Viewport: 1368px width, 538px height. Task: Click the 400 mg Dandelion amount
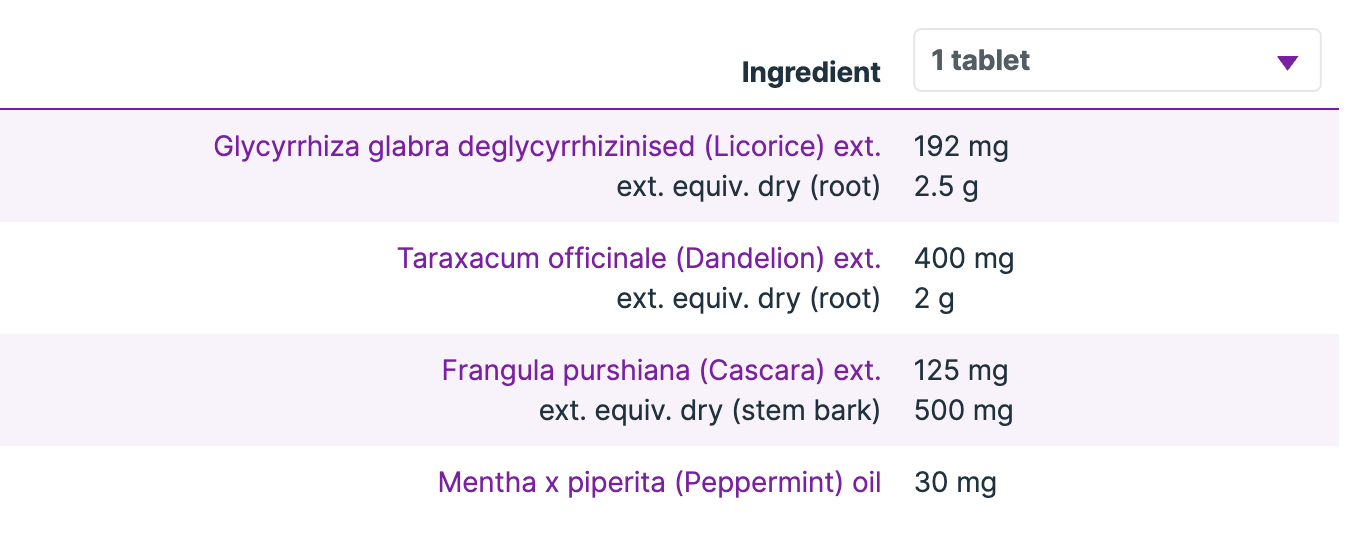(x=964, y=259)
